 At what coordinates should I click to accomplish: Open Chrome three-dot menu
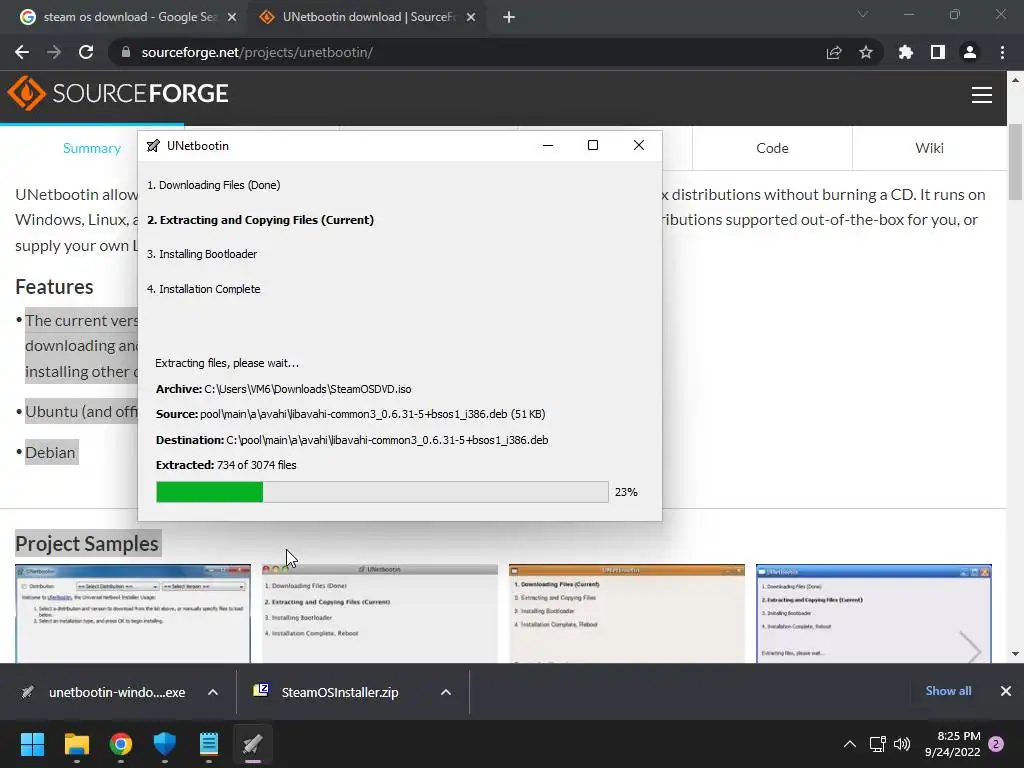pos(1002,52)
